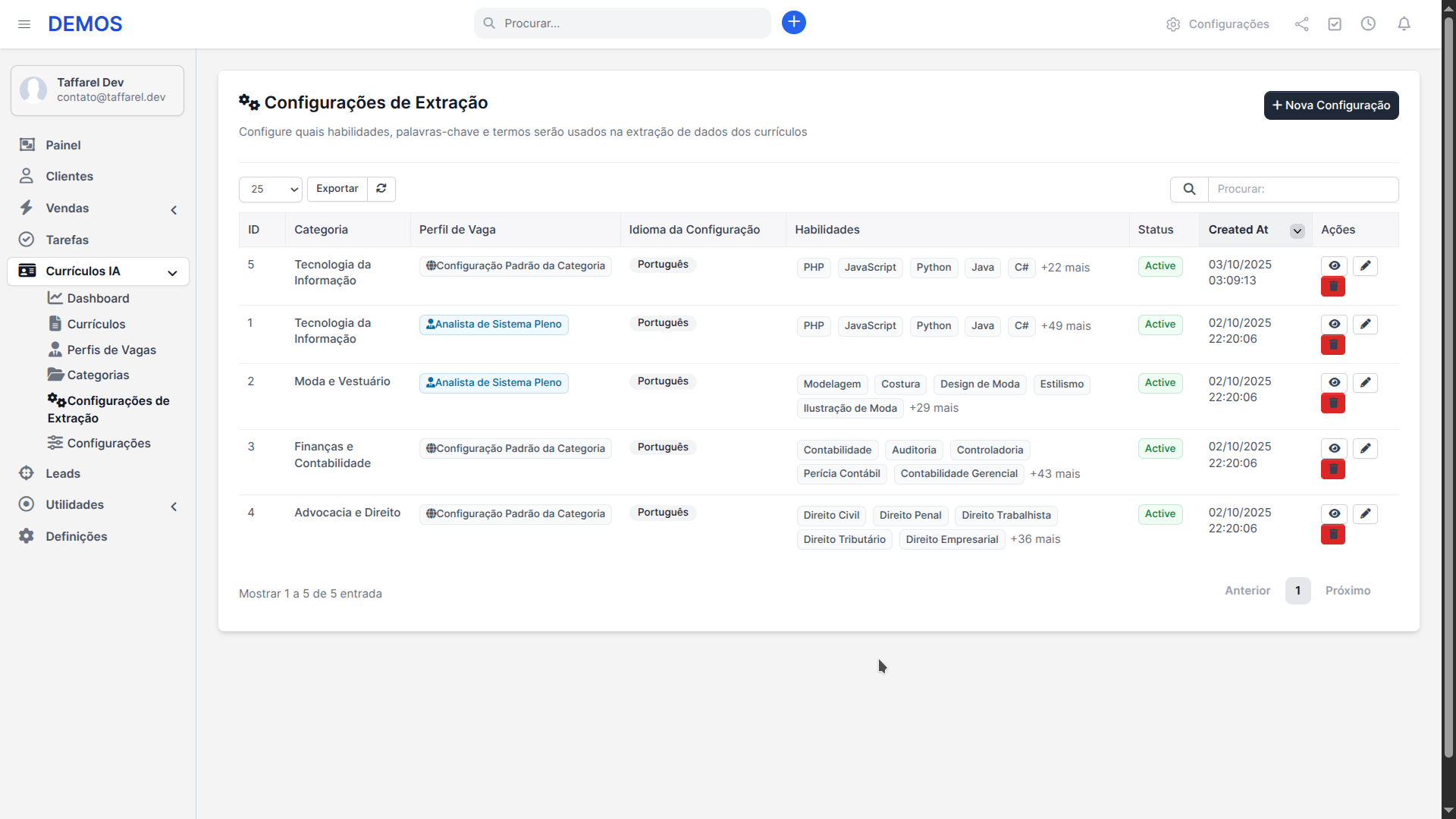Screen dimensions: 1456x819
Task: Click the Nova Configuração button
Action: tap(1331, 105)
